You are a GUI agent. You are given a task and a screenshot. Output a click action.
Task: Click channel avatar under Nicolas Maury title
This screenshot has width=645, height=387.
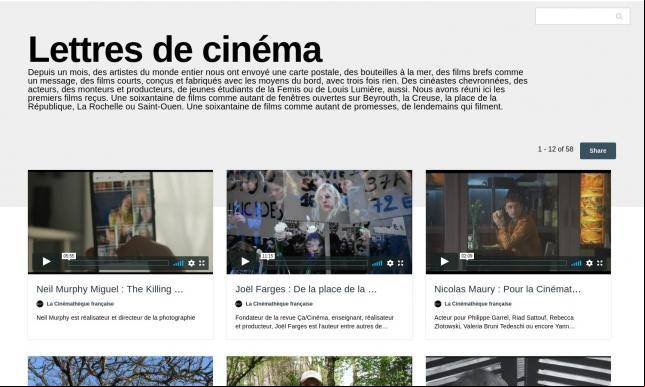click(x=438, y=304)
